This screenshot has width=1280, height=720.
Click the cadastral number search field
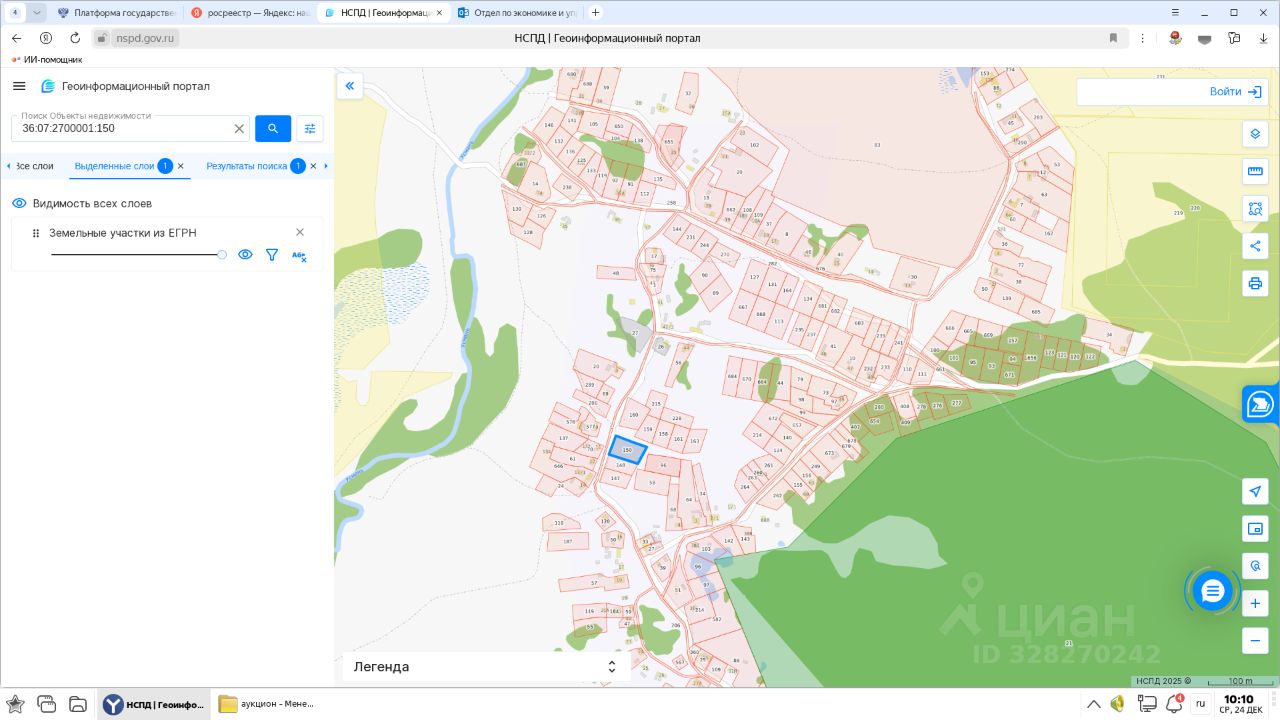coord(120,129)
